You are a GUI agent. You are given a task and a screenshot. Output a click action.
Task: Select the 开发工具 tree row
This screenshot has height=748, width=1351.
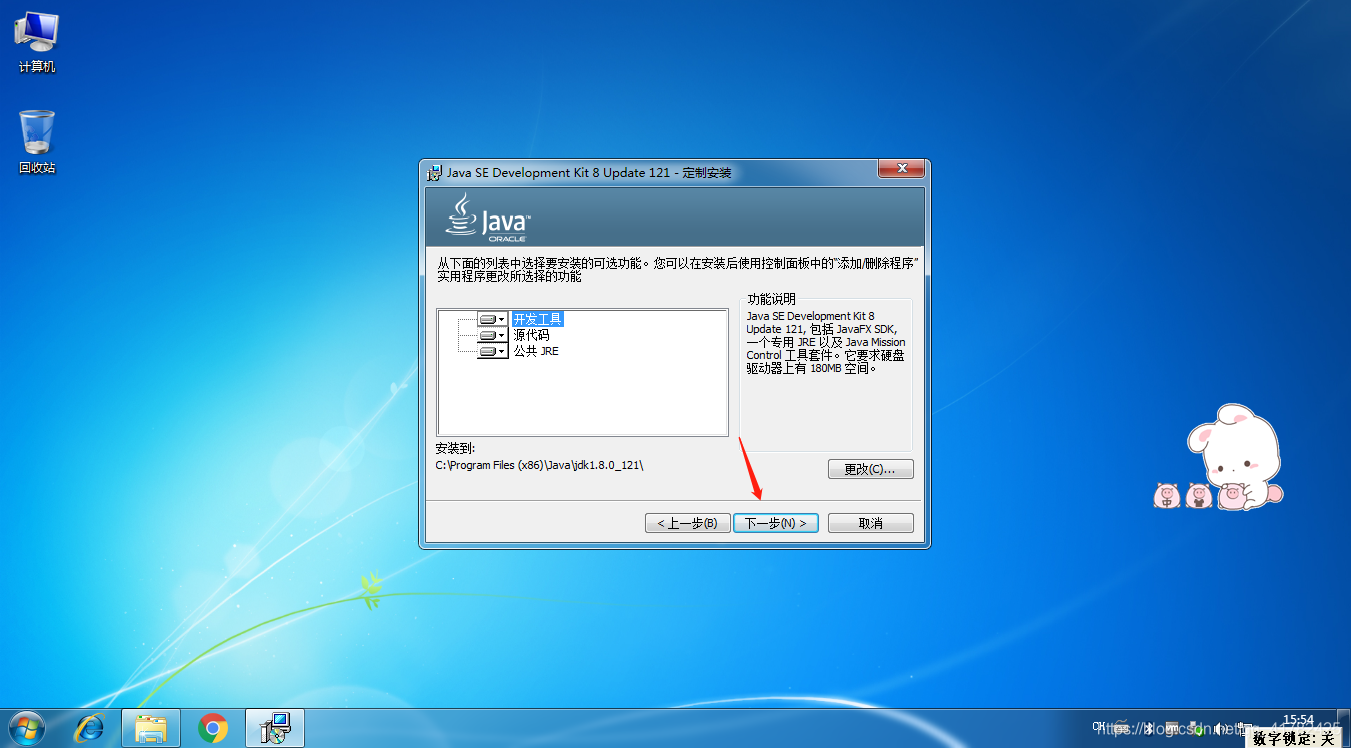[538, 319]
